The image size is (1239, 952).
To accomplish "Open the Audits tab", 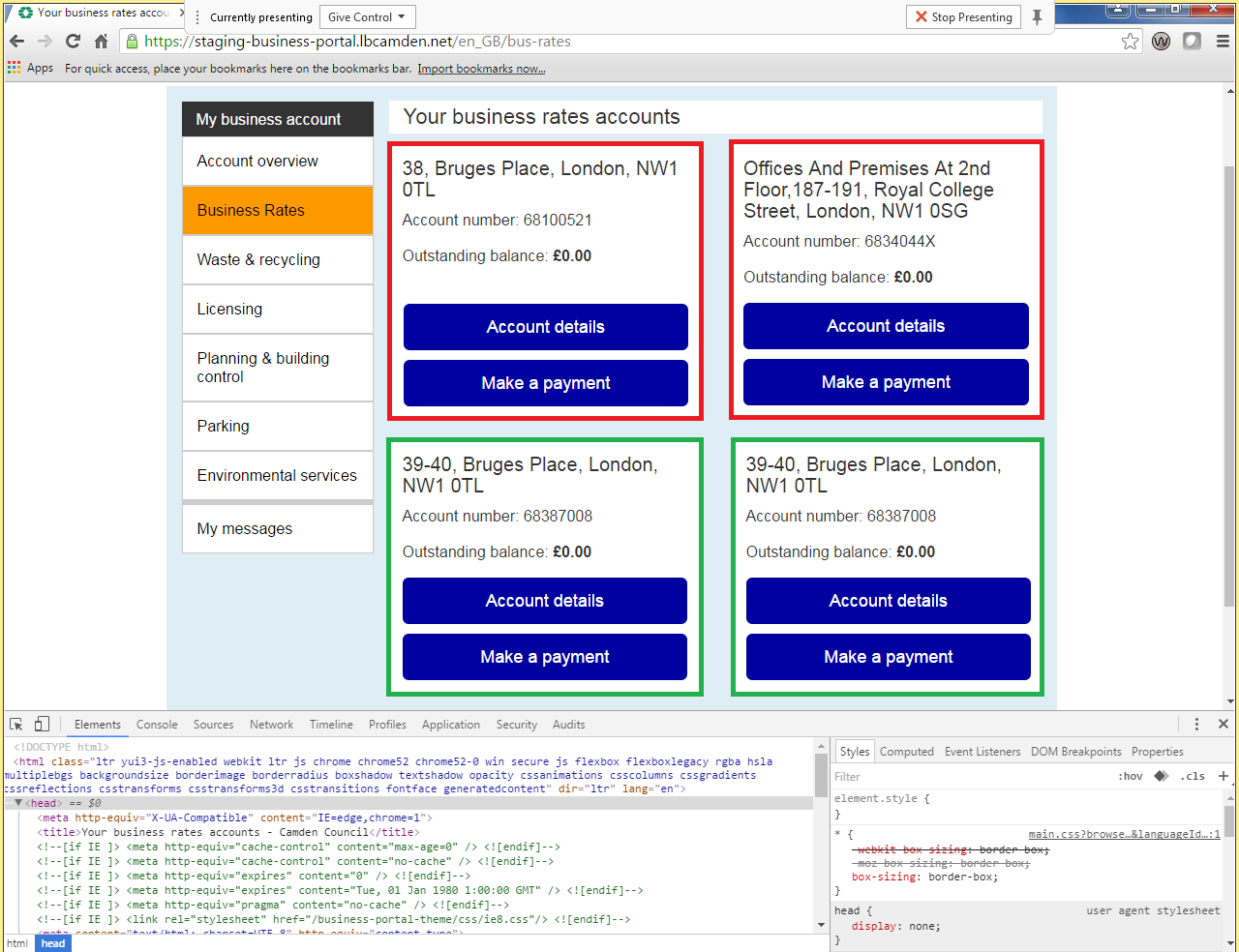I will (569, 725).
